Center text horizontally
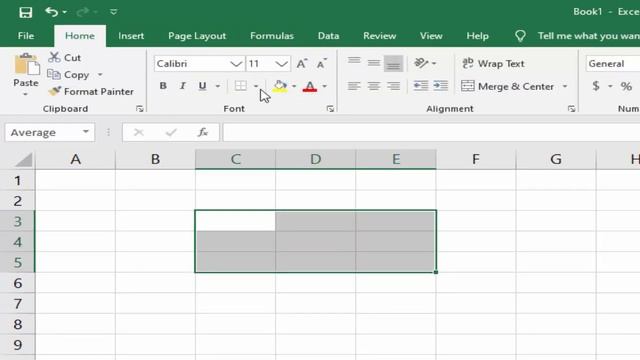Viewport: 640px width, 360px height. click(x=373, y=86)
